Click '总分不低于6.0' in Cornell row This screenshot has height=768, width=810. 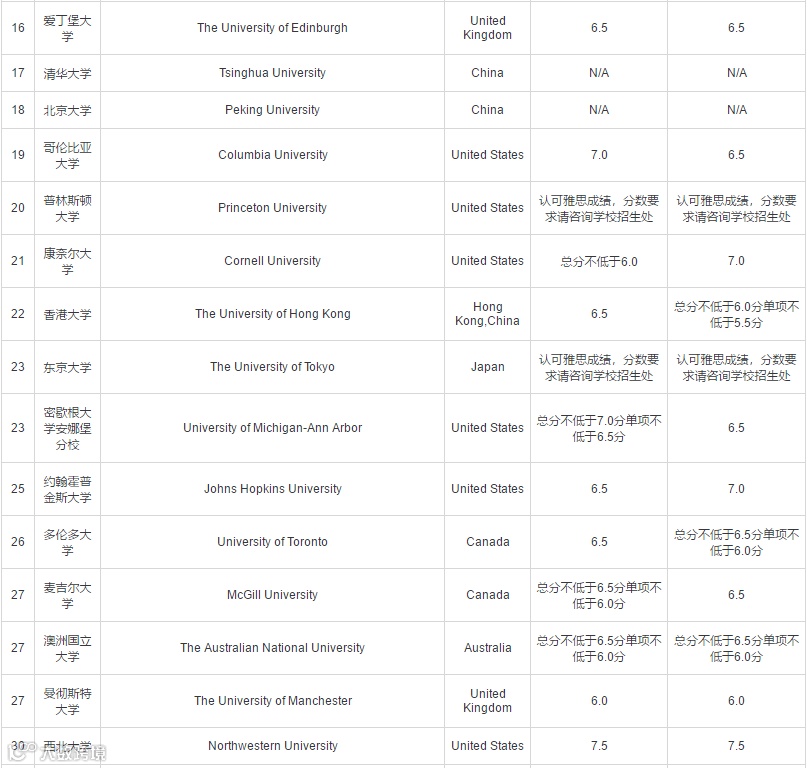599,262
